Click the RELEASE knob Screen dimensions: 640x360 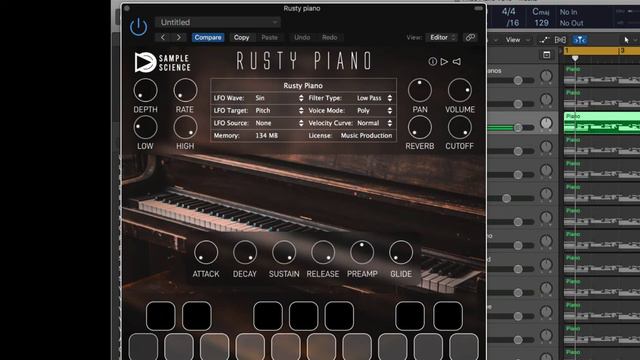323,252
